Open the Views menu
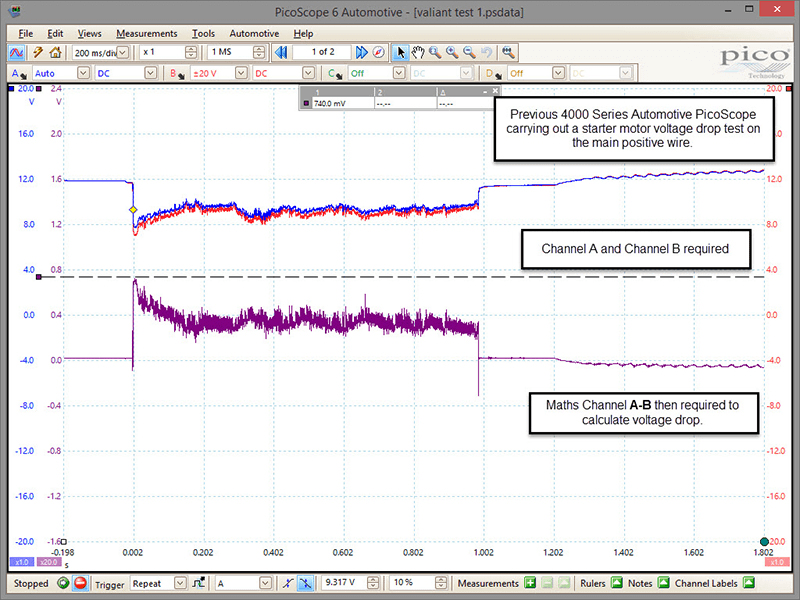Viewport: 800px width, 600px height. pyautogui.click(x=89, y=34)
